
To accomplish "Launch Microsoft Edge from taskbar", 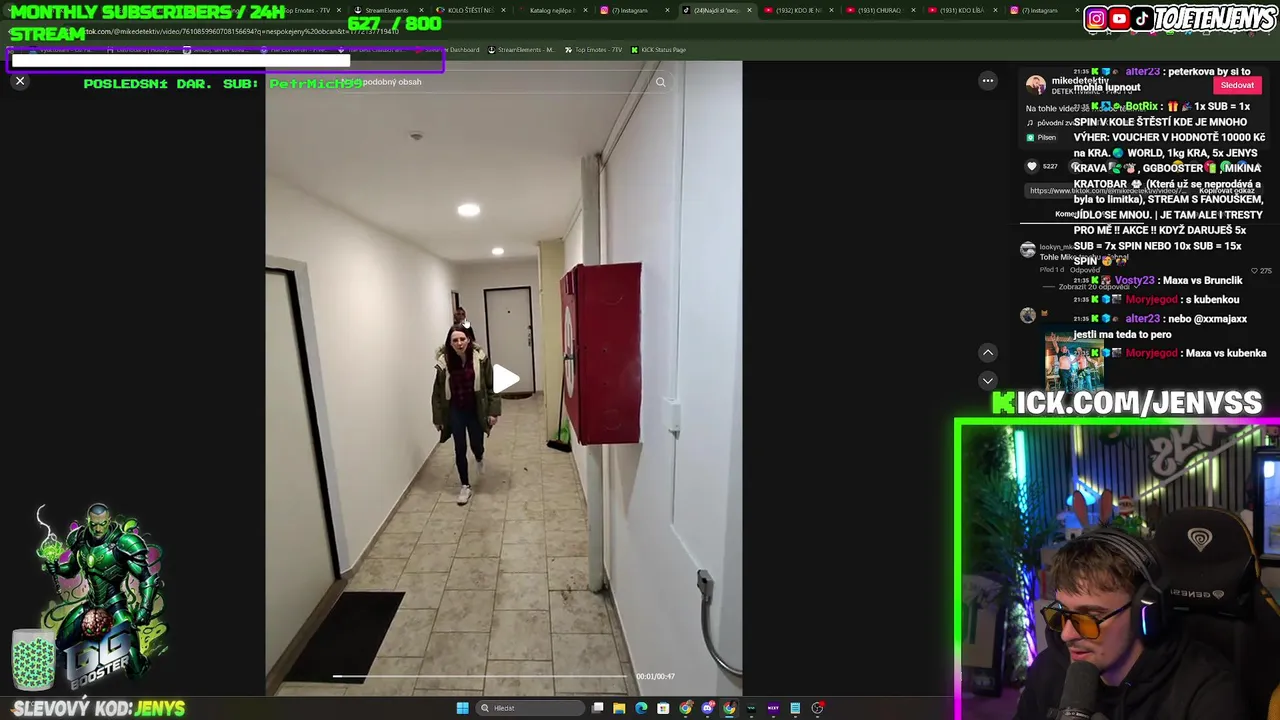I will (x=641, y=708).
